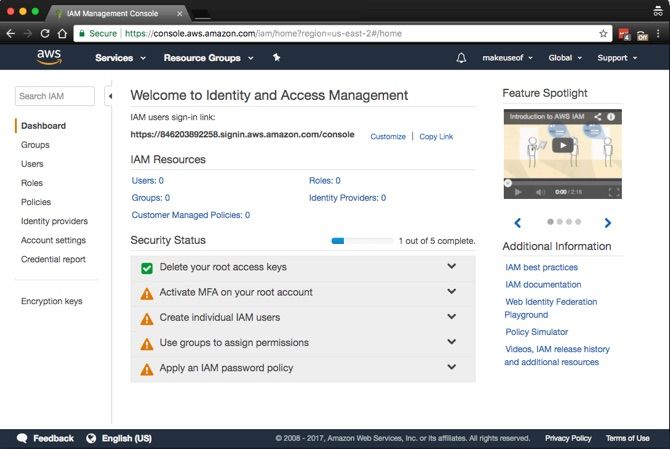Open the Identity Providers: 0 link
This screenshot has width=670, height=449.
[347, 198]
